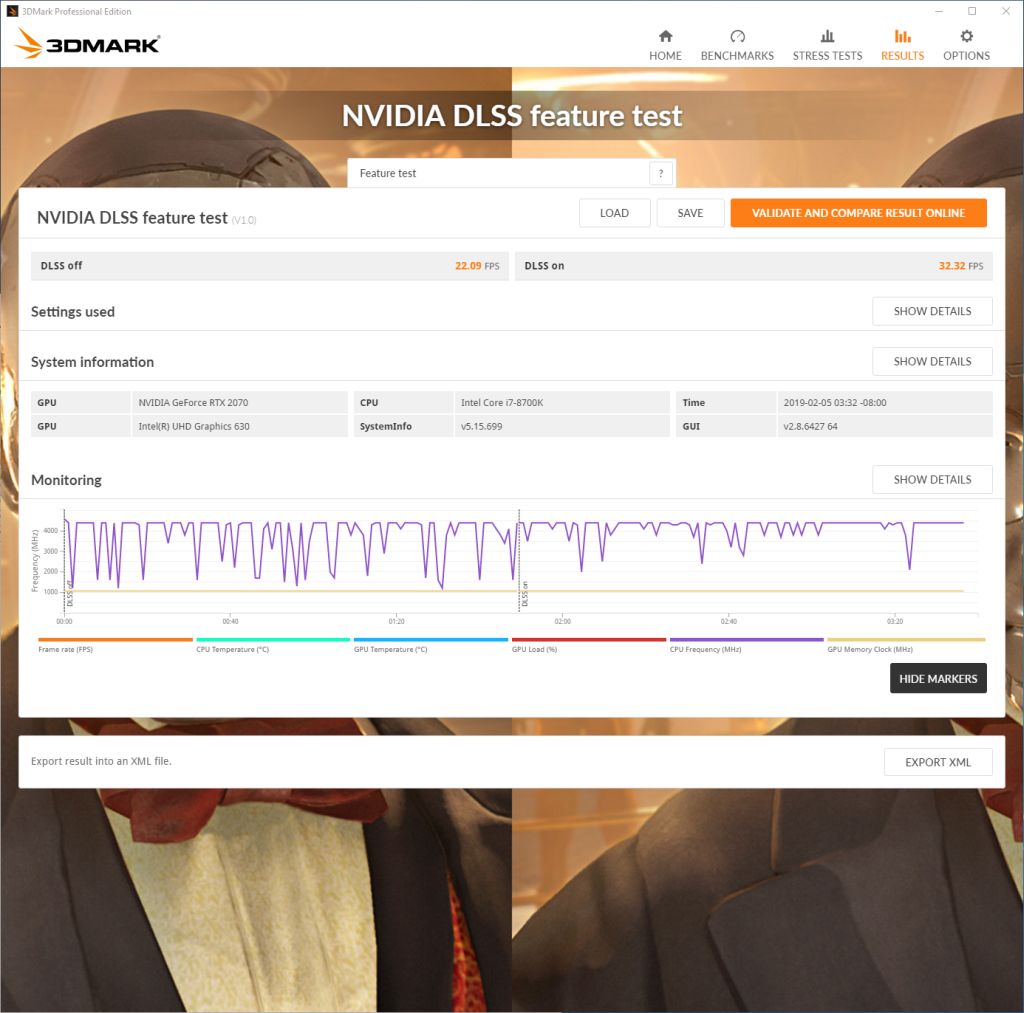Open the OPTIONS tab label
The height and width of the screenshot is (1013, 1024).
pyautogui.click(x=967, y=56)
